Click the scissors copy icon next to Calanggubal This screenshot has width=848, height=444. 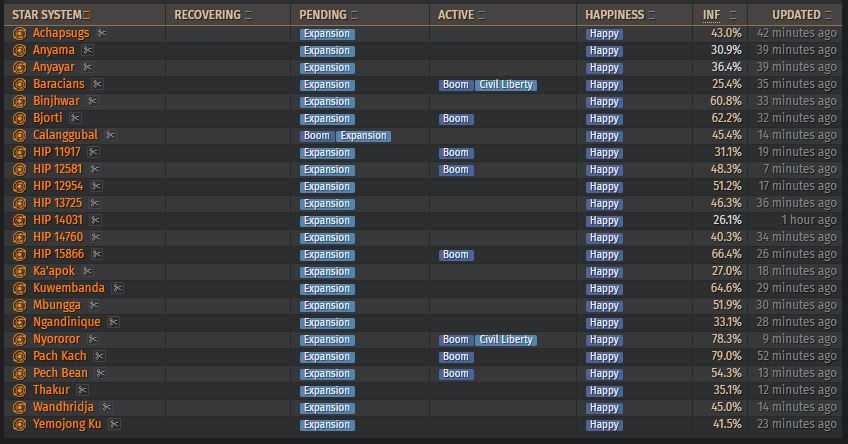(x=110, y=135)
